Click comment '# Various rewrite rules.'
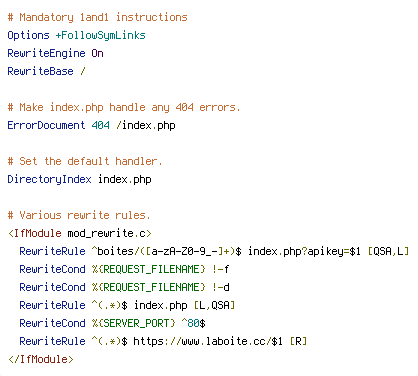The height and width of the screenshot is (376, 418). click(79, 215)
